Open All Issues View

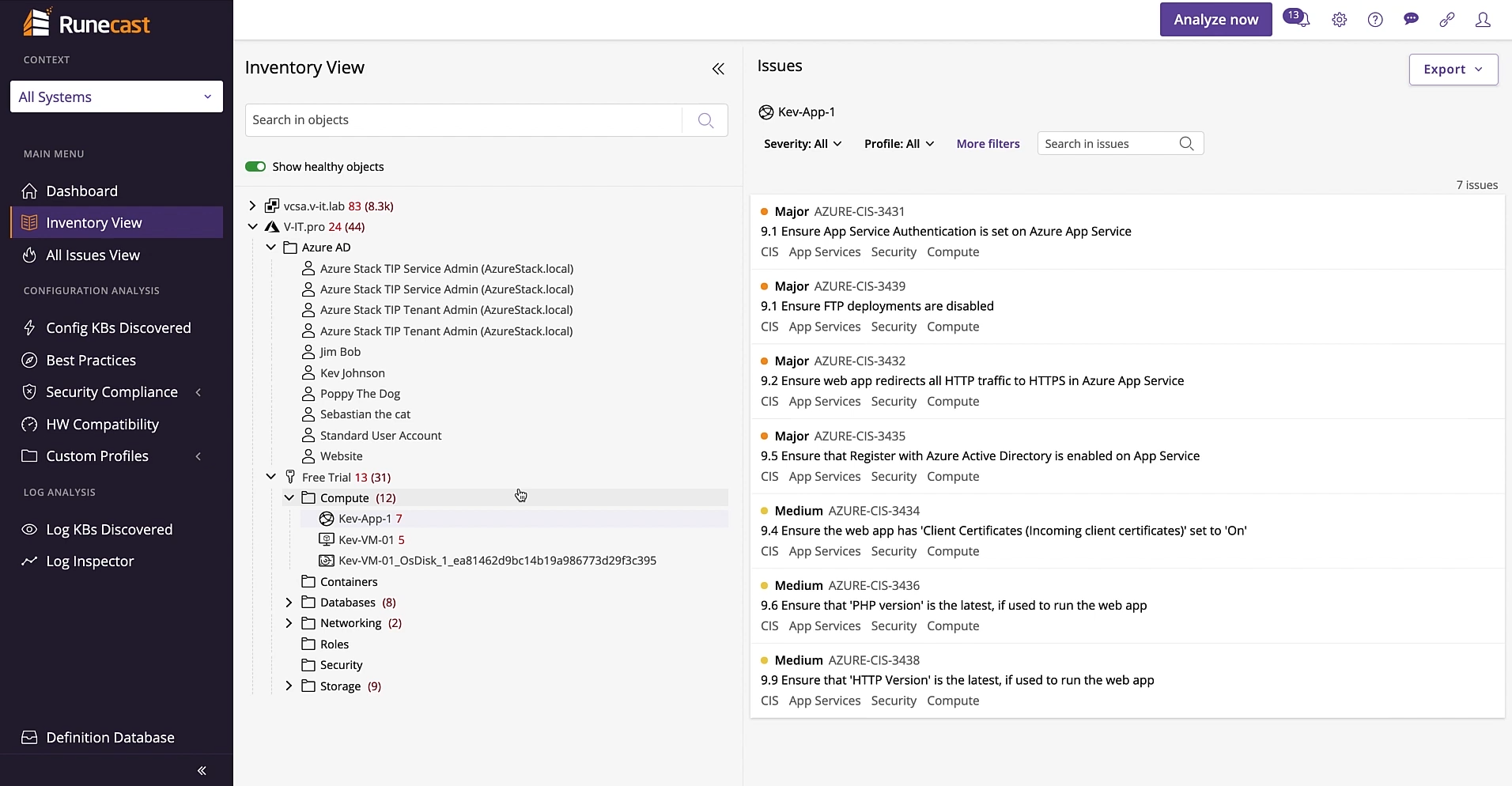[116, 255]
